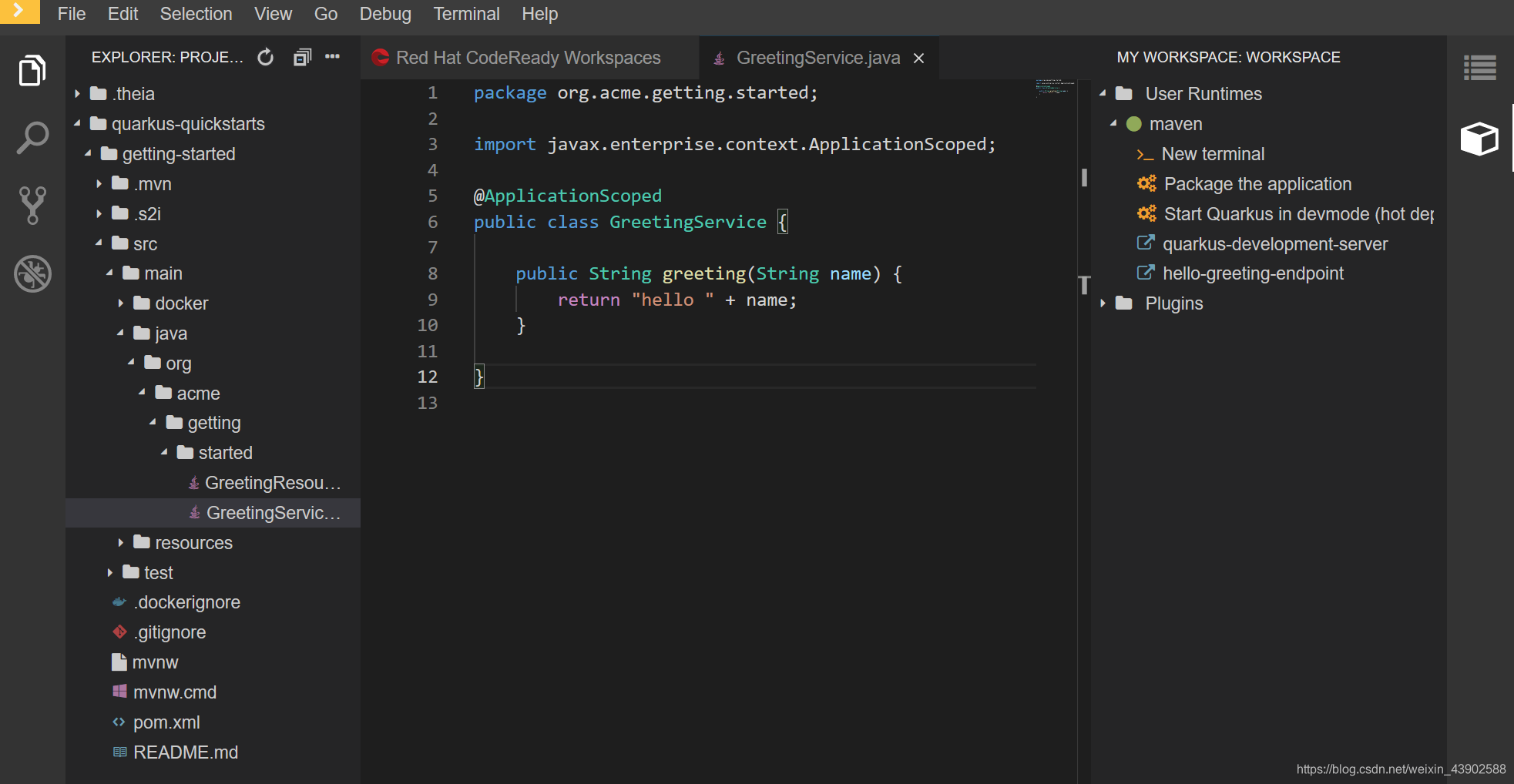Screen dimensions: 1514x784
Task: Expand the Plugins section in workspace
Action: (x=1103, y=303)
